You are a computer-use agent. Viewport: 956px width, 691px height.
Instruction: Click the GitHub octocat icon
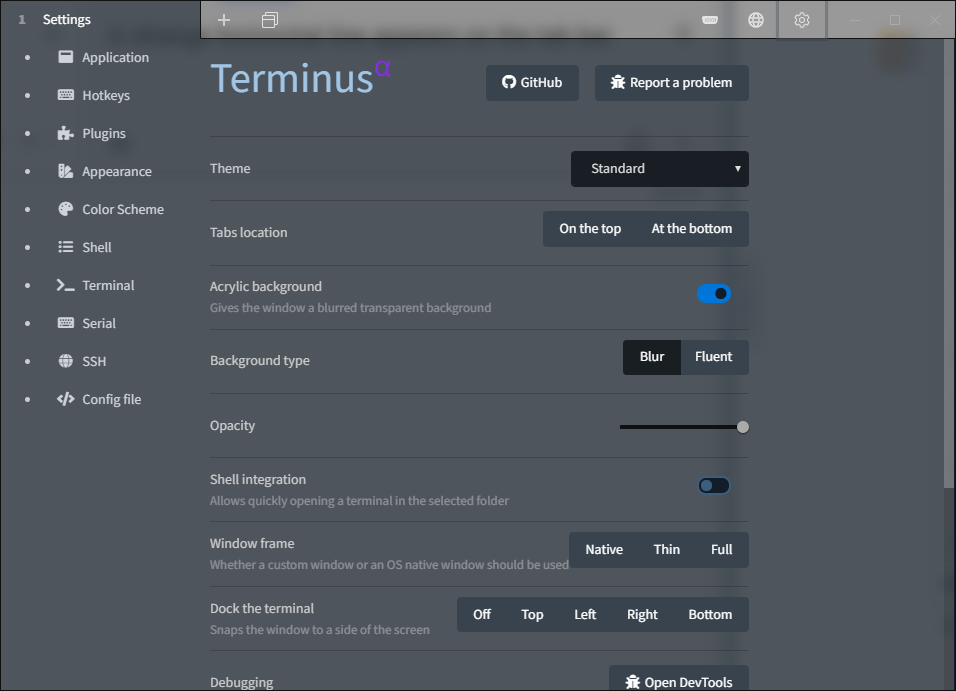pos(508,82)
